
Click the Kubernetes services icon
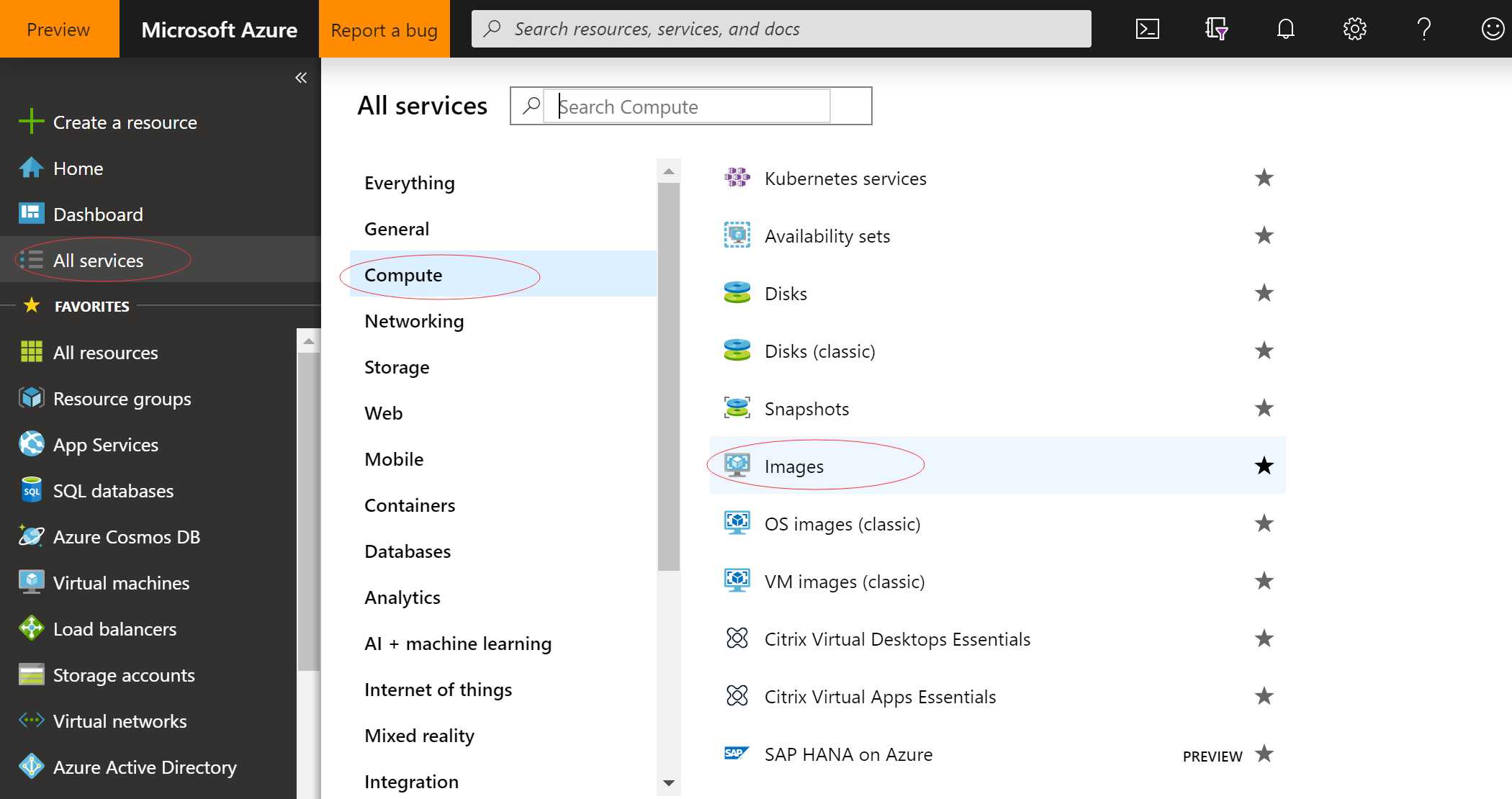tap(737, 177)
